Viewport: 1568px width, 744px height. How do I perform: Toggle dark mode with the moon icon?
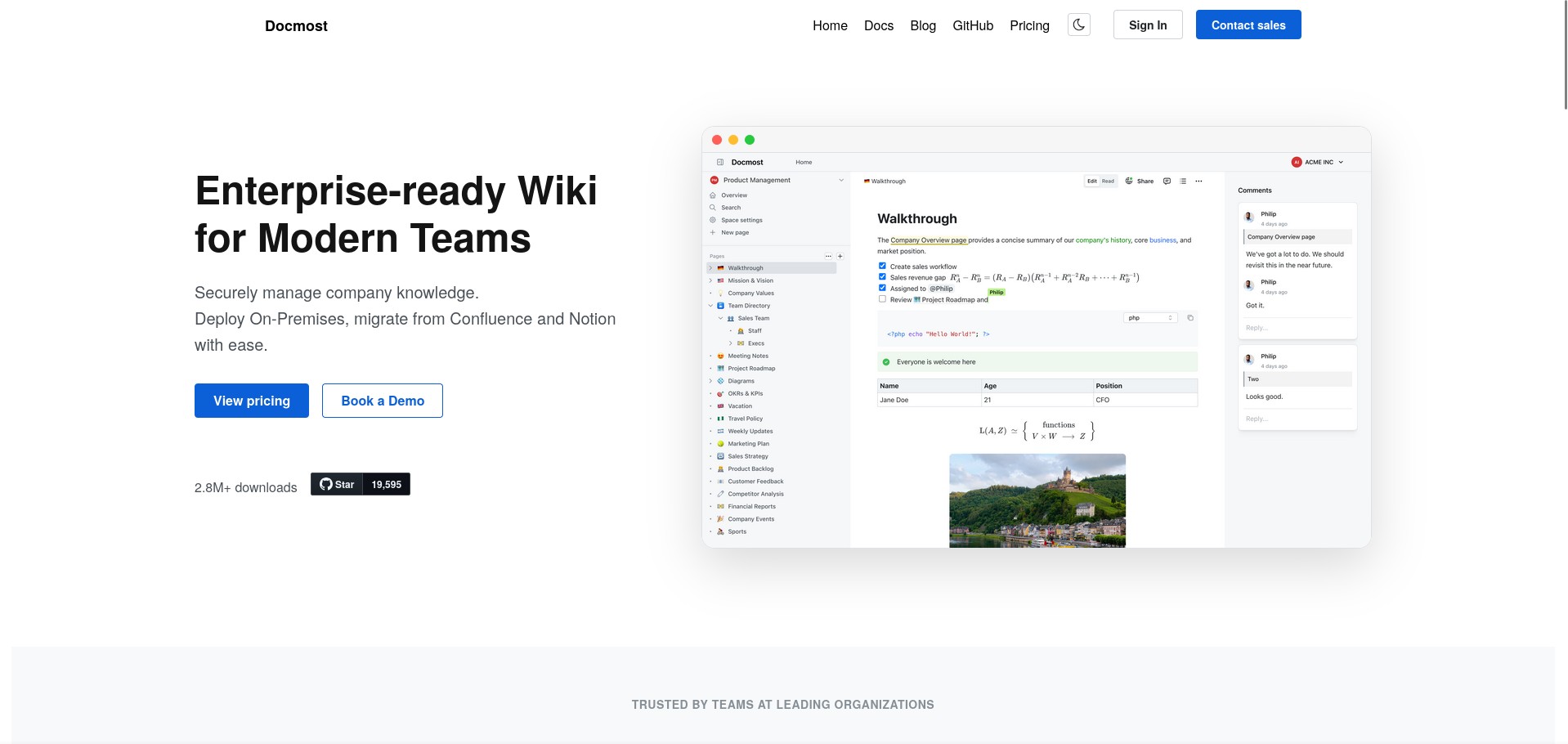point(1078,25)
